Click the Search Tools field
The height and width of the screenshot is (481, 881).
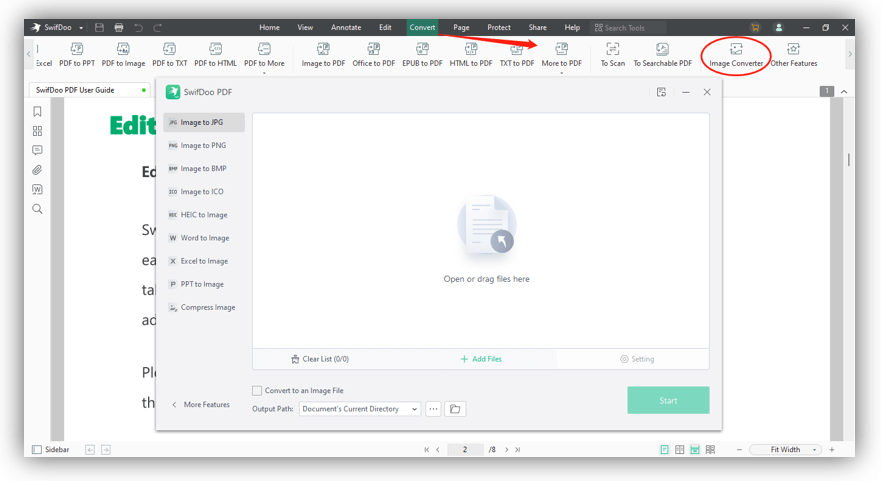pyautogui.click(x=628, y=28)
